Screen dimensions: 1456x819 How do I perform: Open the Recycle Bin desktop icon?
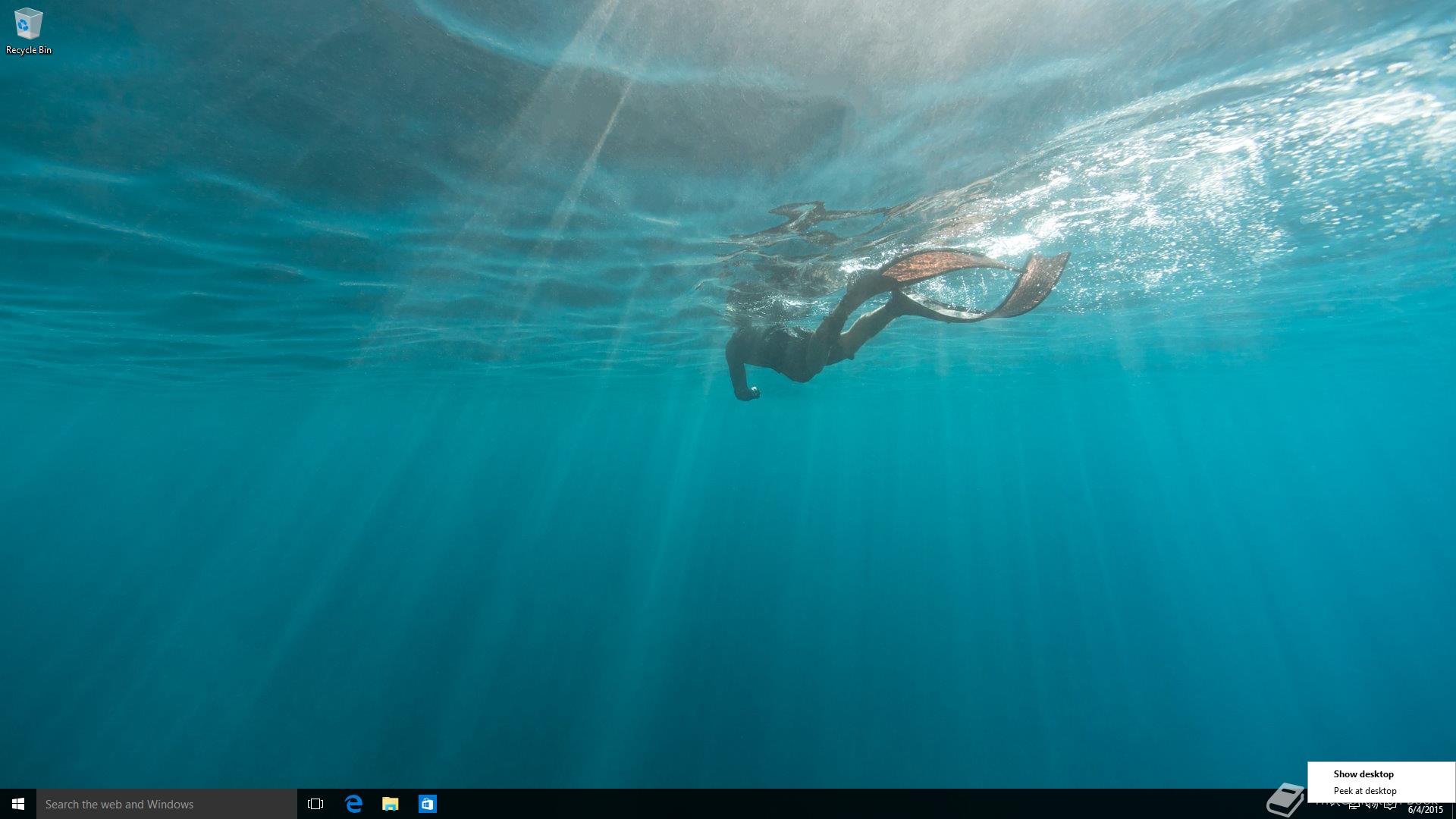point(28,31)
